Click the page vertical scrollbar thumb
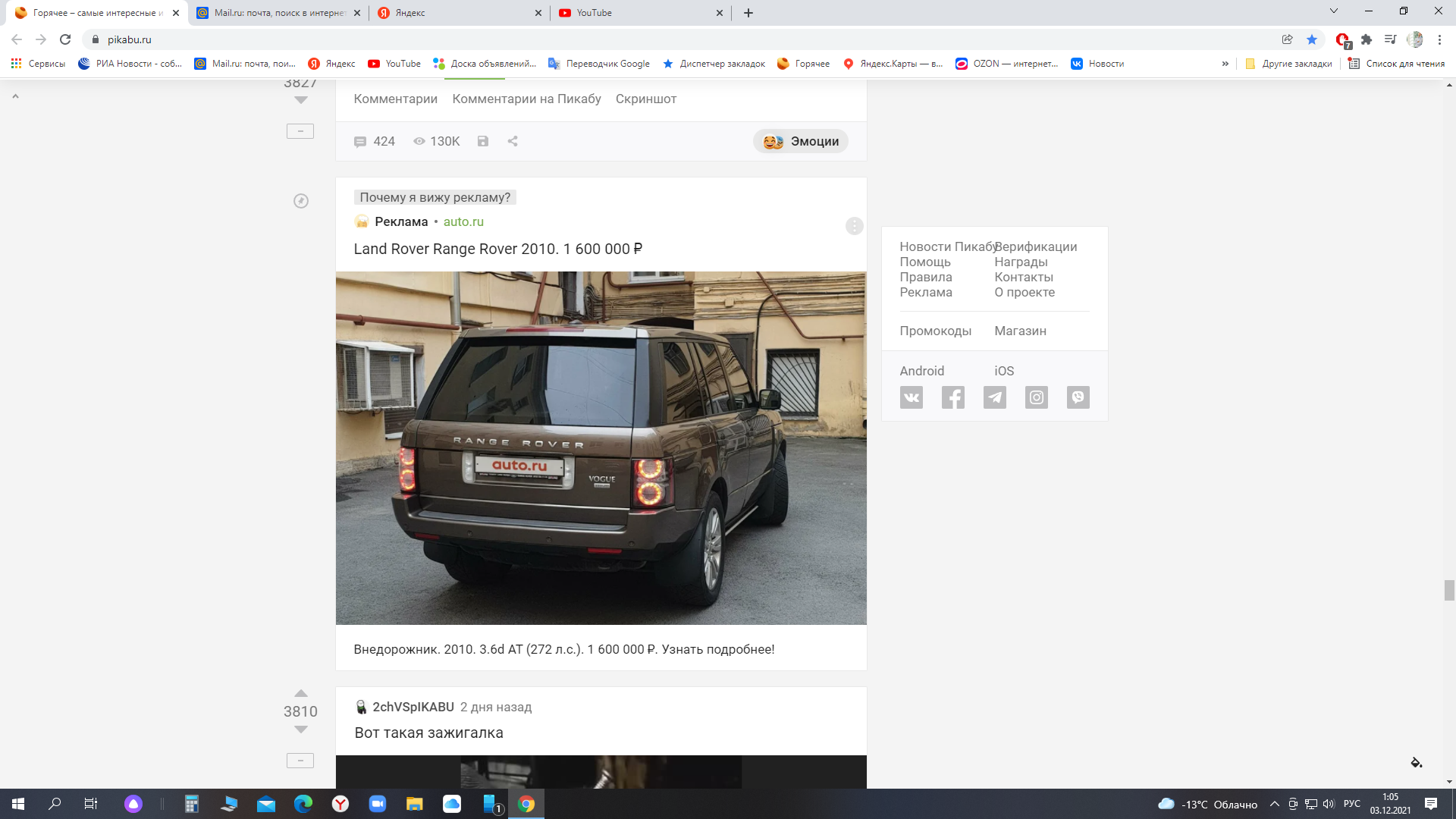1456x819 pixels. tap(1449, 590)
